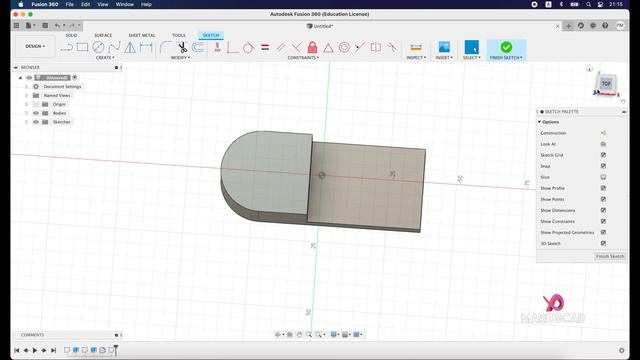This screenshot has width=640, height=360.
Task: Select the Rectangle sketch tool
Action: (x=82, y=47)
